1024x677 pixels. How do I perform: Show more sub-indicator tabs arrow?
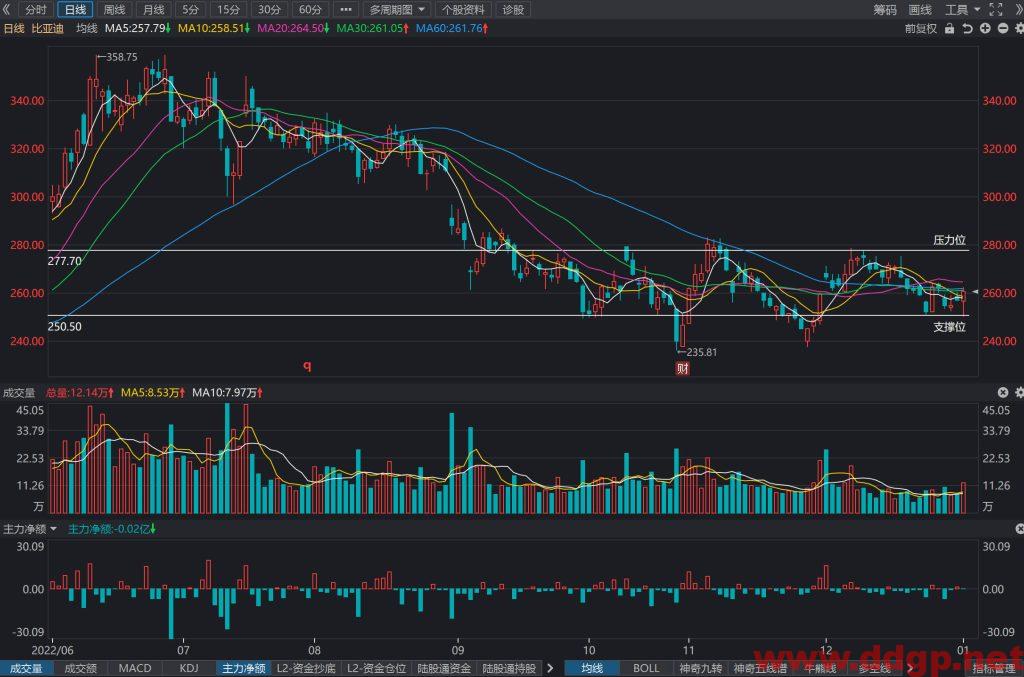tap(550, 669)
